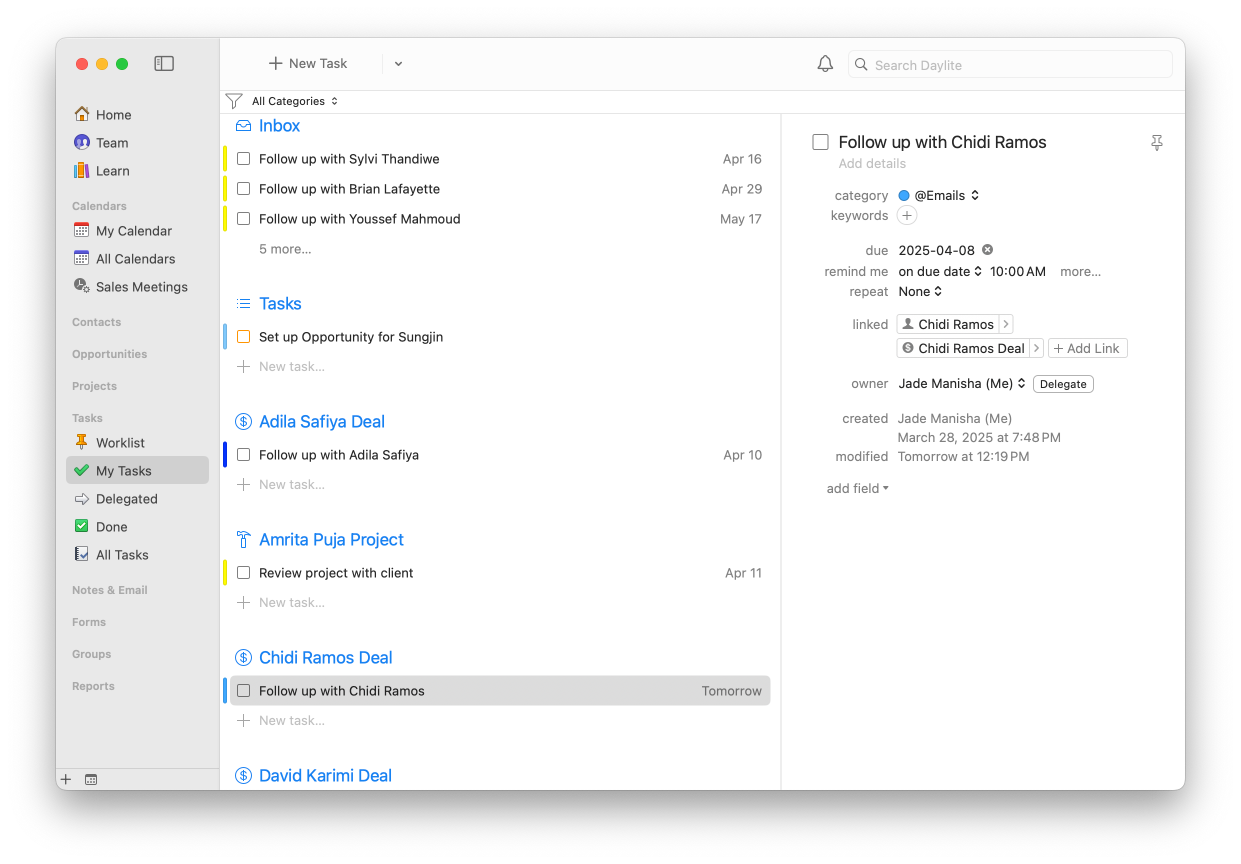This screenshot has width=1241, height=864.
Task: Expand the Chidi Ramos Deal link chevron
Action: tap(1036, 348)
